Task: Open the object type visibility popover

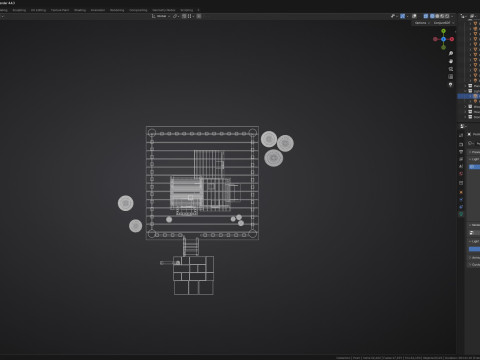Action: [394, 16]
